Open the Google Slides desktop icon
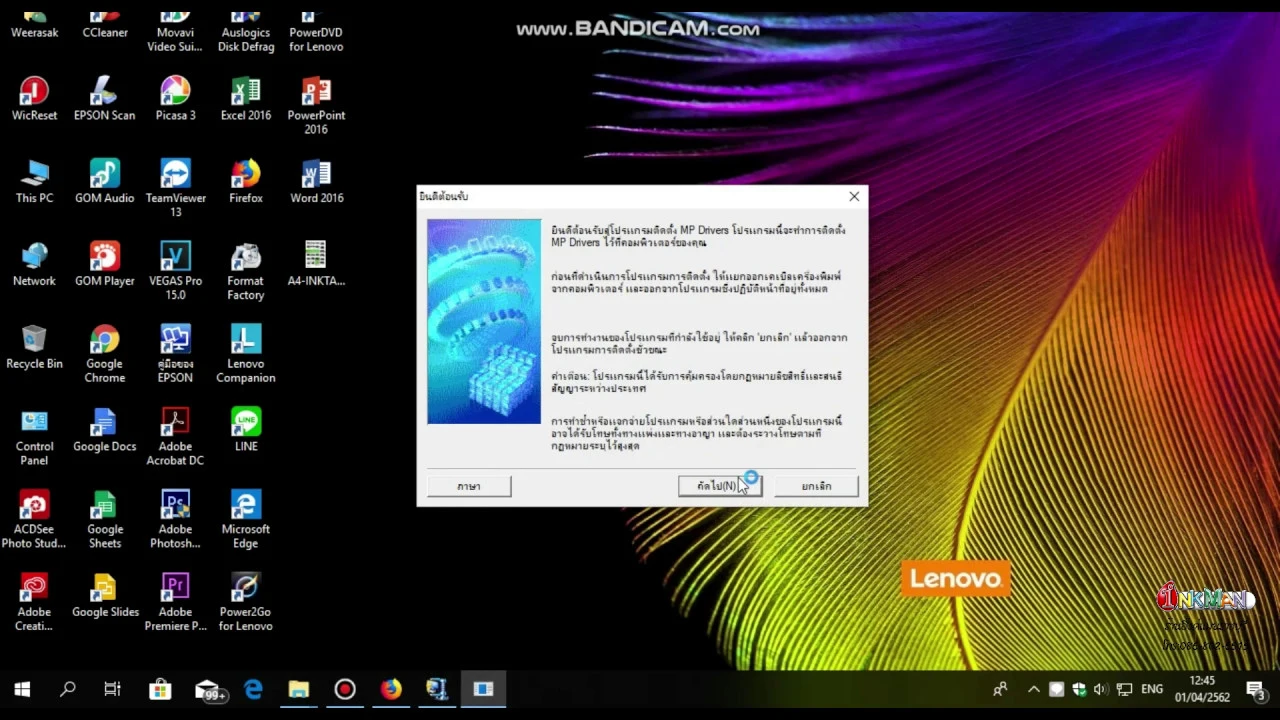This screenshot has width=1280, height=720. [x=104, y=596]
